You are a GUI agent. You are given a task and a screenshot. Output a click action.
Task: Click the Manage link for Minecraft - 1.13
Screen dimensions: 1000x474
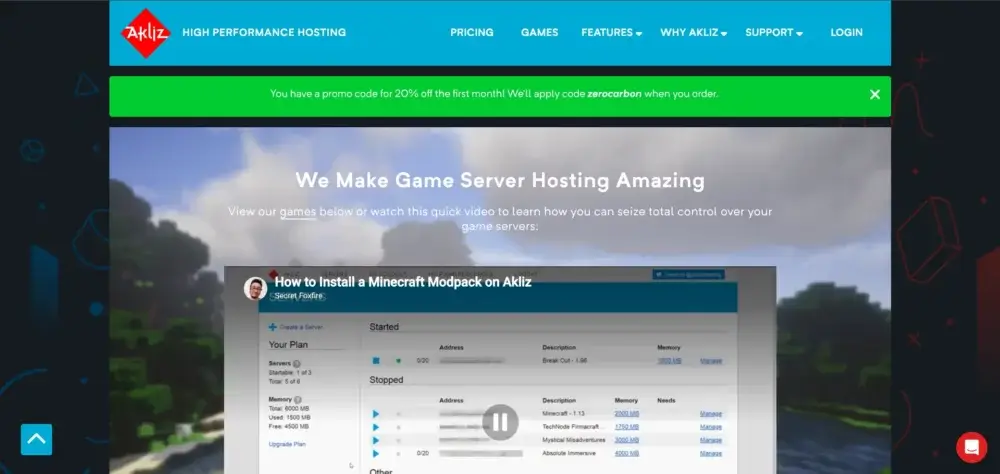pyautogui.click(x=711, y=414)
